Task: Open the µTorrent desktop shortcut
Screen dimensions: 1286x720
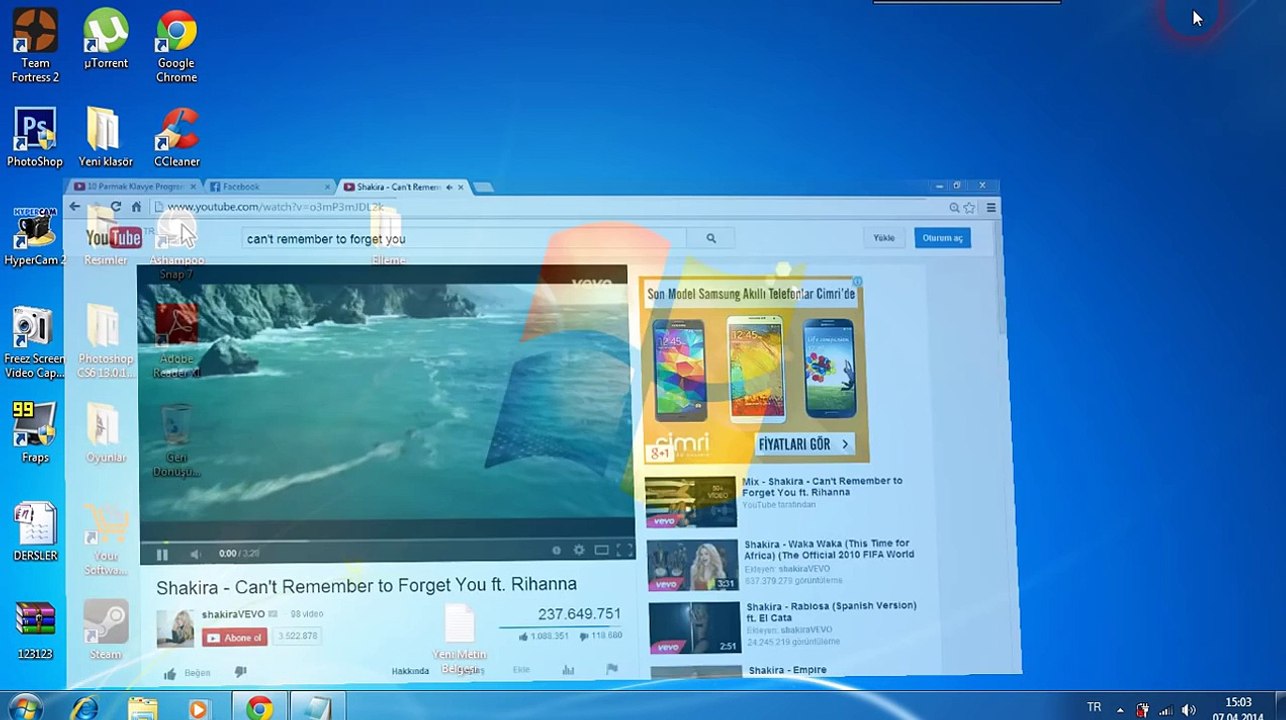Action: 105,40
